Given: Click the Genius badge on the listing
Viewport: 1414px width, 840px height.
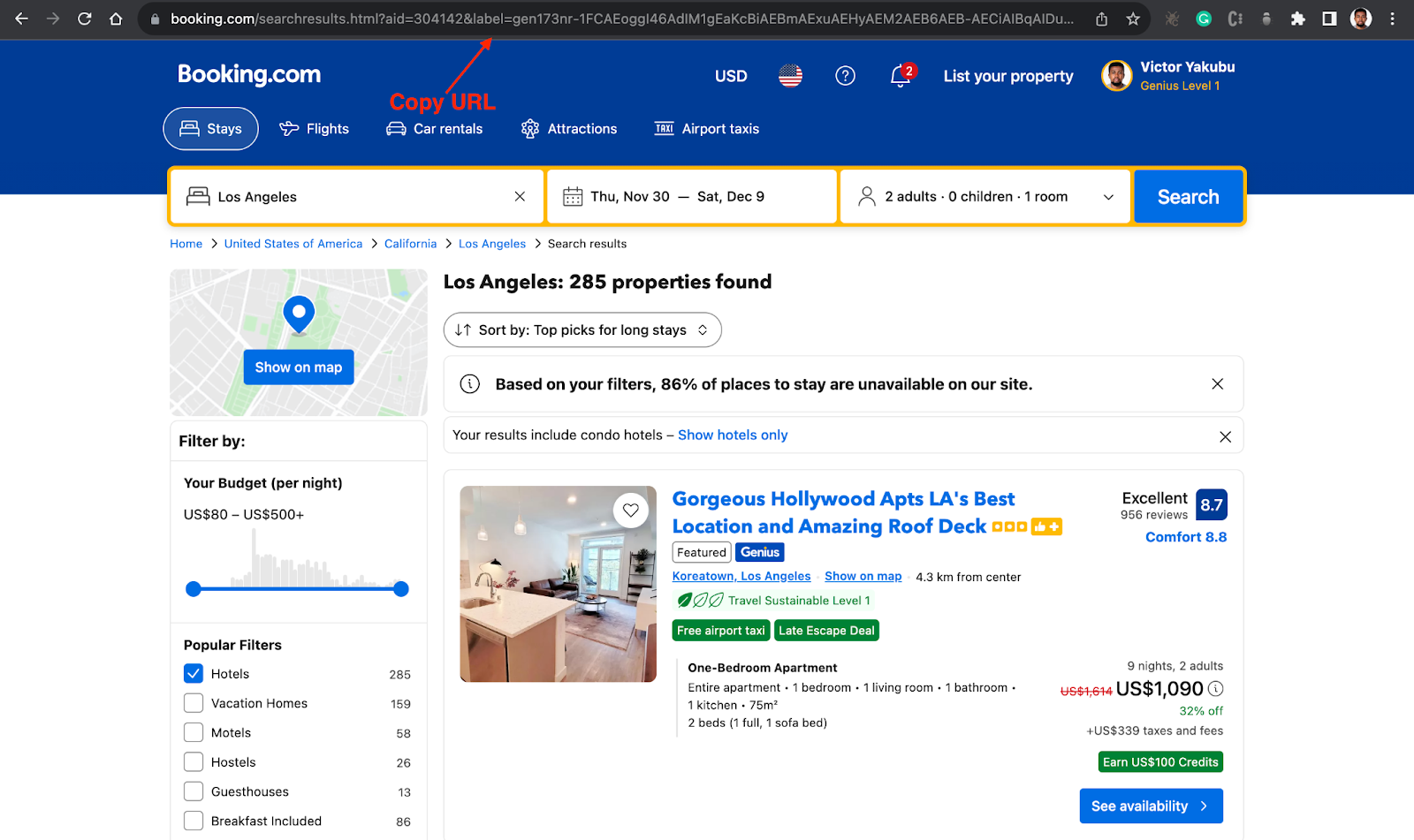Looking at the screenshot, I should coord(760,552).
